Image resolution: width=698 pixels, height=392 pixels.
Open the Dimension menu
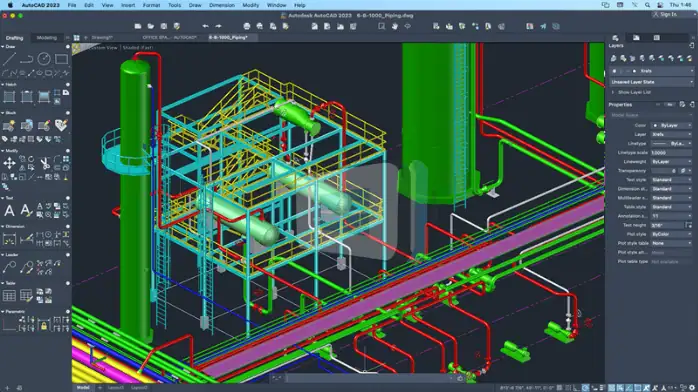point(222,5)
